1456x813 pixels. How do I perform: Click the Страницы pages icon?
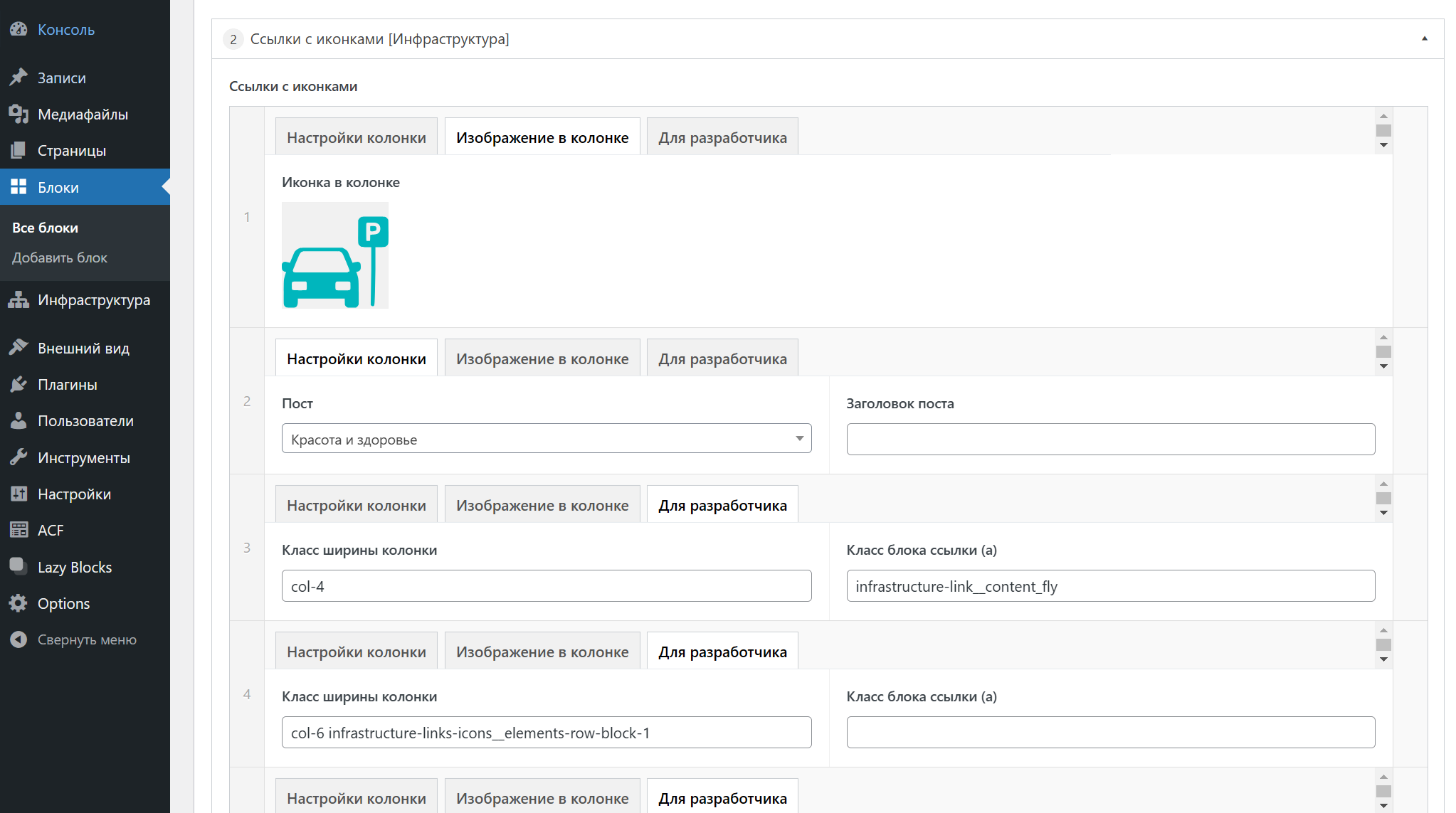[x=19, y=150]
